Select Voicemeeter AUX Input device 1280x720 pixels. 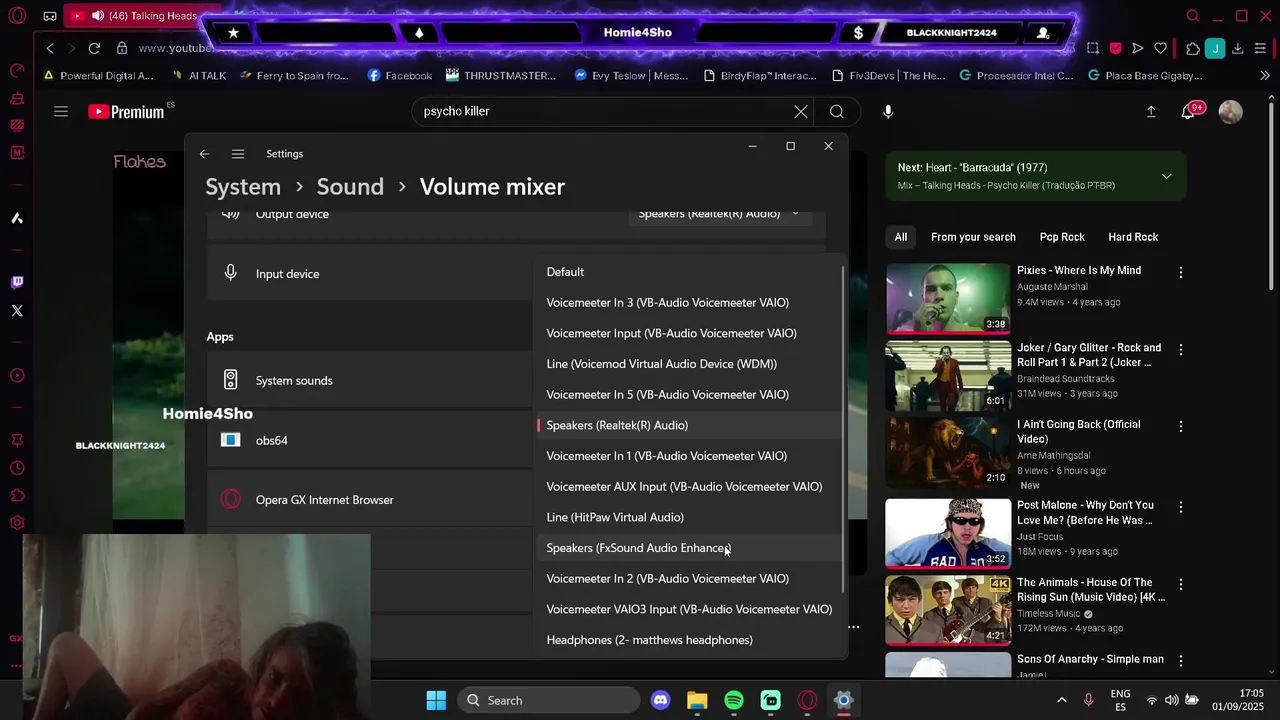pyautogui.click(x=688, y=487)
